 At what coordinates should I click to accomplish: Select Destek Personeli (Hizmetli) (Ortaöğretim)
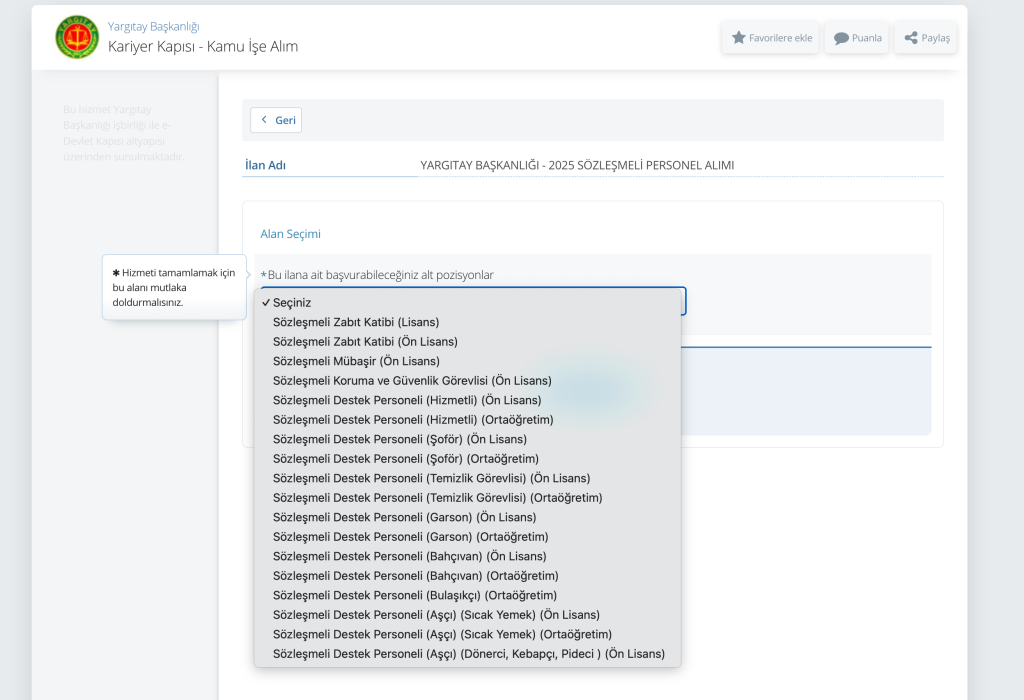[413, 419]
